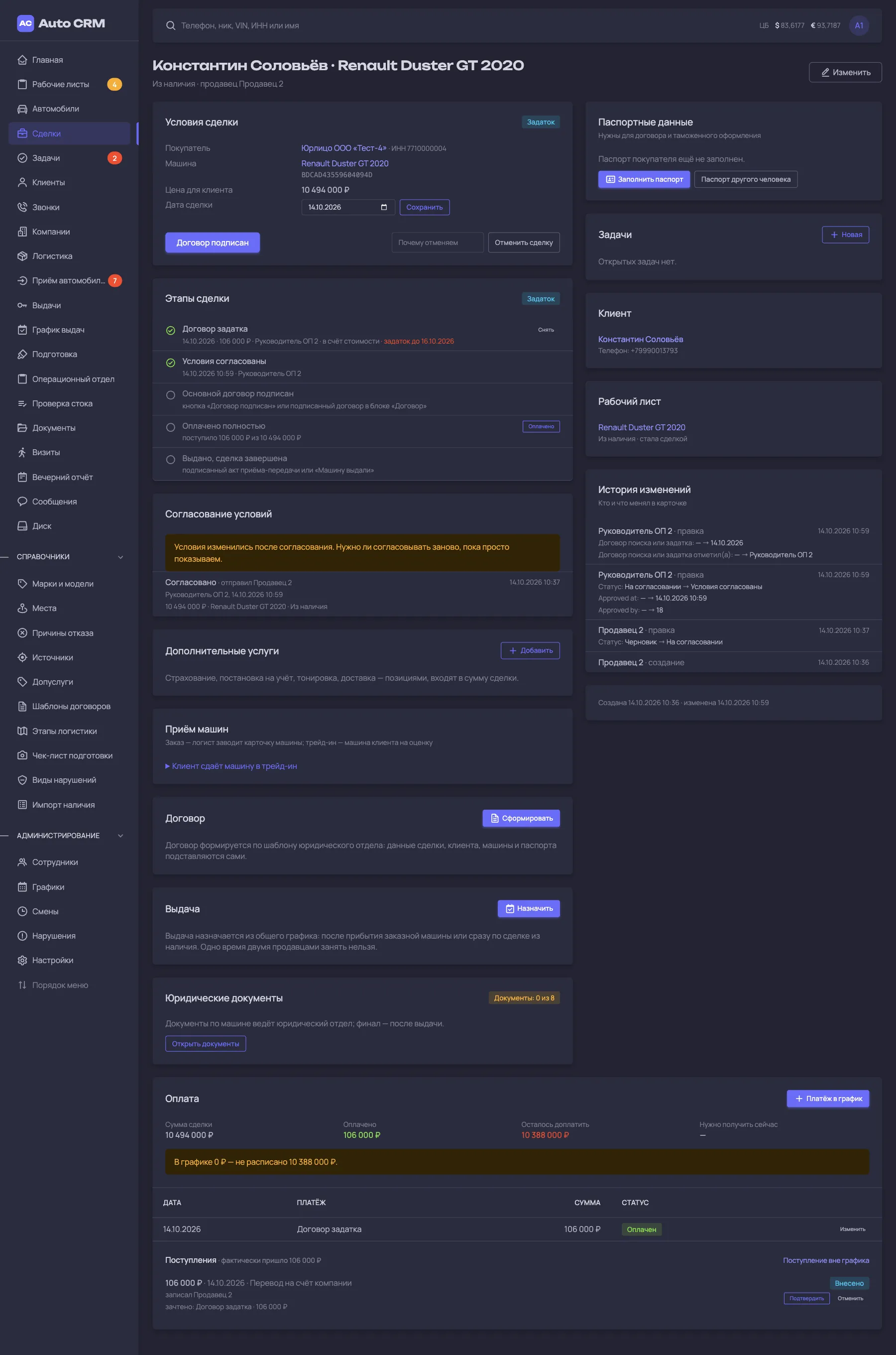This screenshot has height=1355, width=896.
Task: Toggle the Условия согласованы green check
Action: [x=170, y=363]
